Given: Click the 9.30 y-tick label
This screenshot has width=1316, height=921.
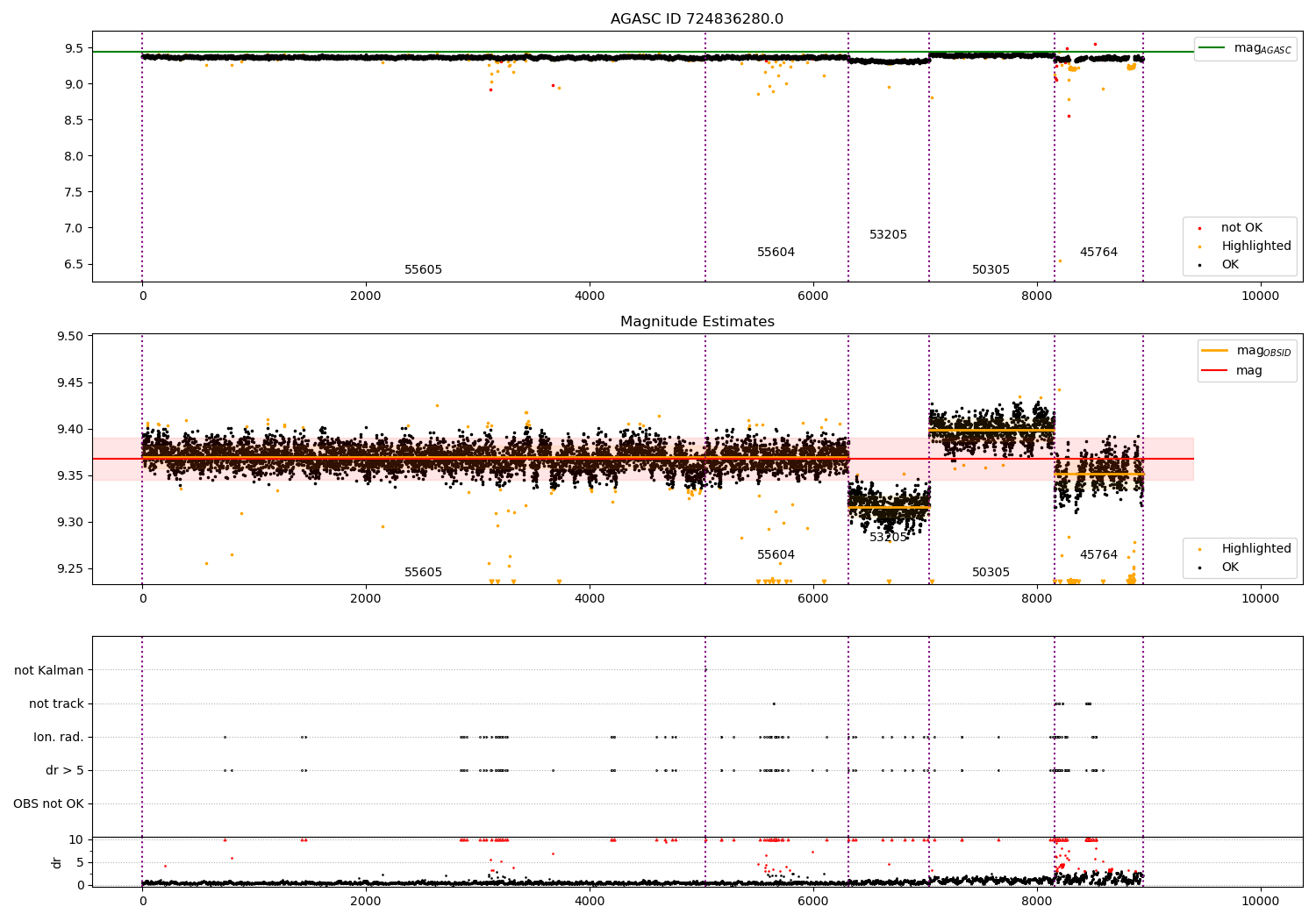Looking at the screenshot, I should pos(70,523).
